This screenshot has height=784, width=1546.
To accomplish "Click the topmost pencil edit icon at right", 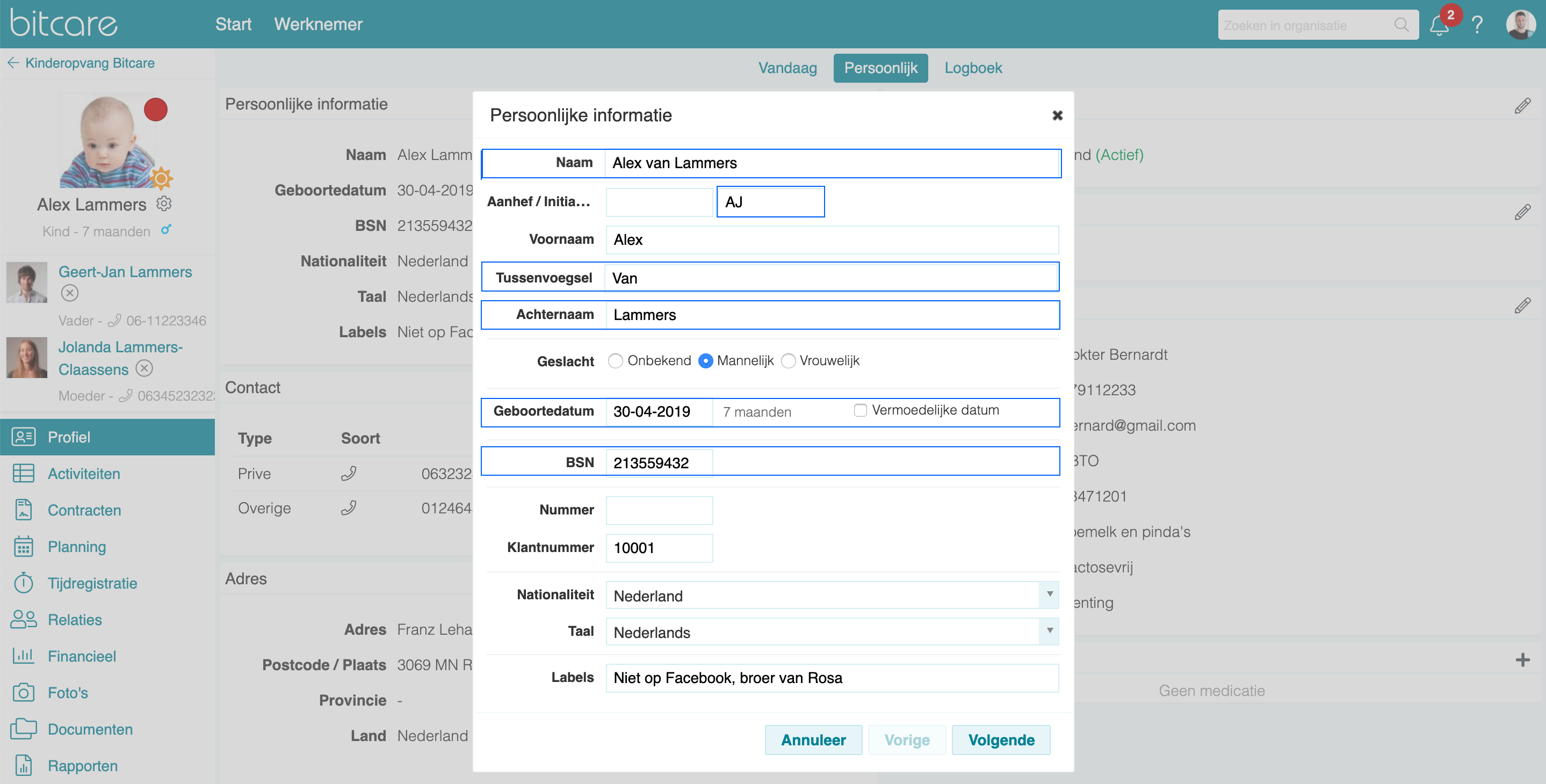I will [x=1522, y=106].
